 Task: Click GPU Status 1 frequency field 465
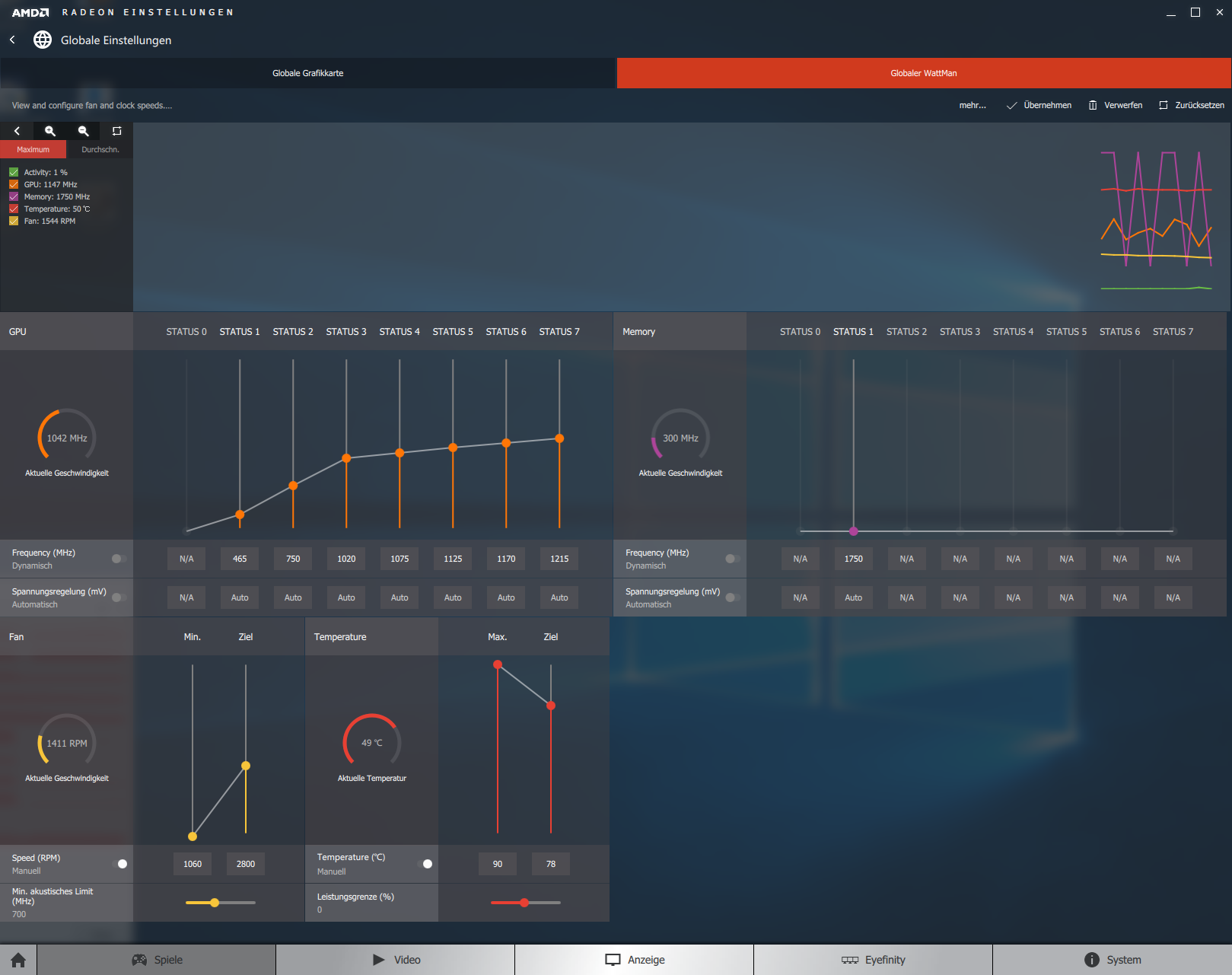(x=240, y=559)
